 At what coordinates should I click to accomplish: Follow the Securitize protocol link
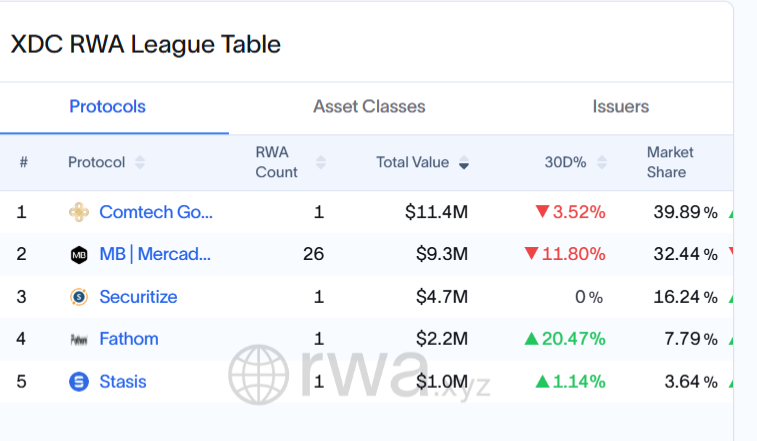click(138, 297)
